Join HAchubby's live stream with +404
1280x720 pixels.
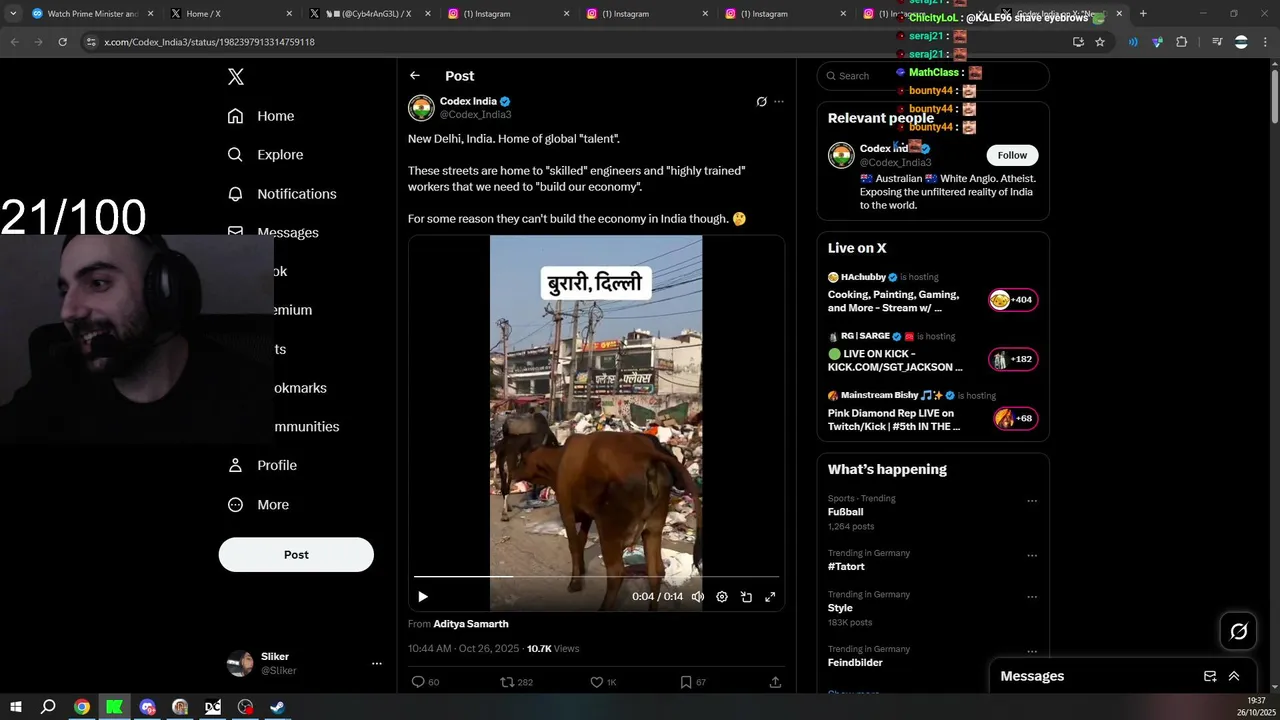[x=1013, y=300]
